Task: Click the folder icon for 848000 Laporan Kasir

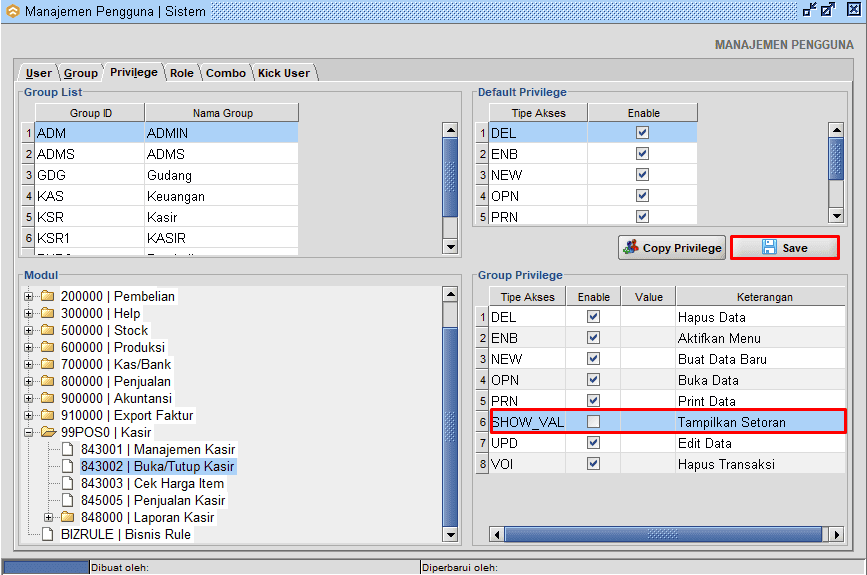Action: [x=68, y=518]
